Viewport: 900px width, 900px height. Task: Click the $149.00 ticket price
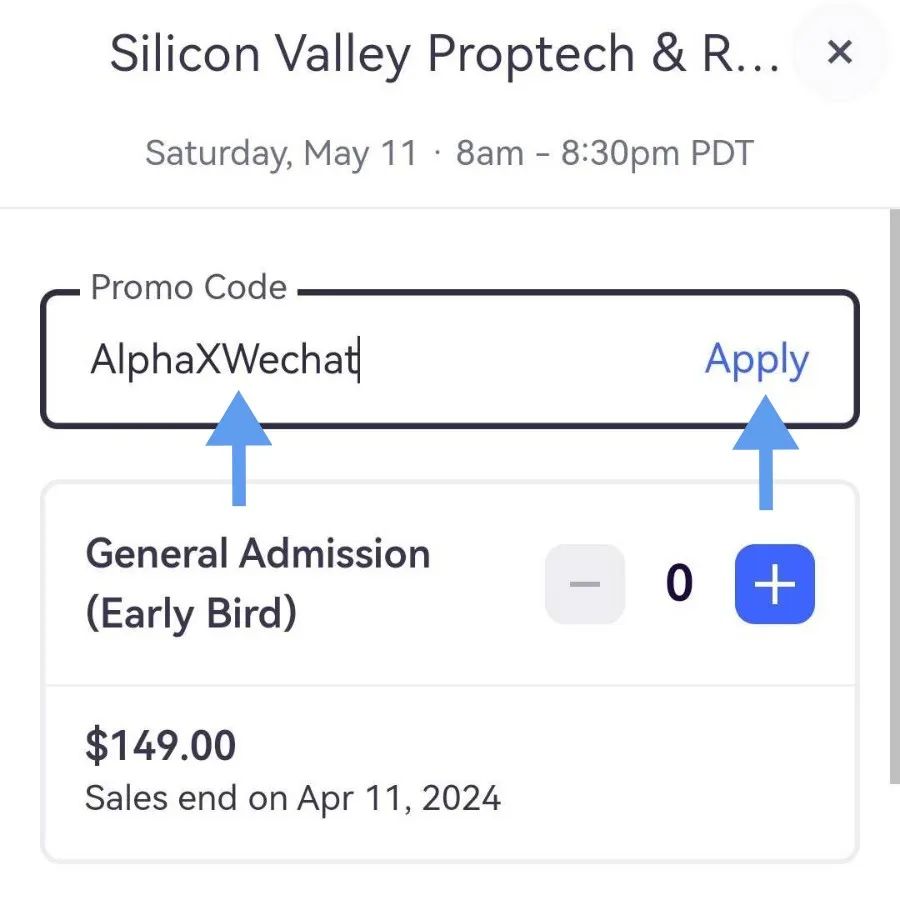coord(161,746)
